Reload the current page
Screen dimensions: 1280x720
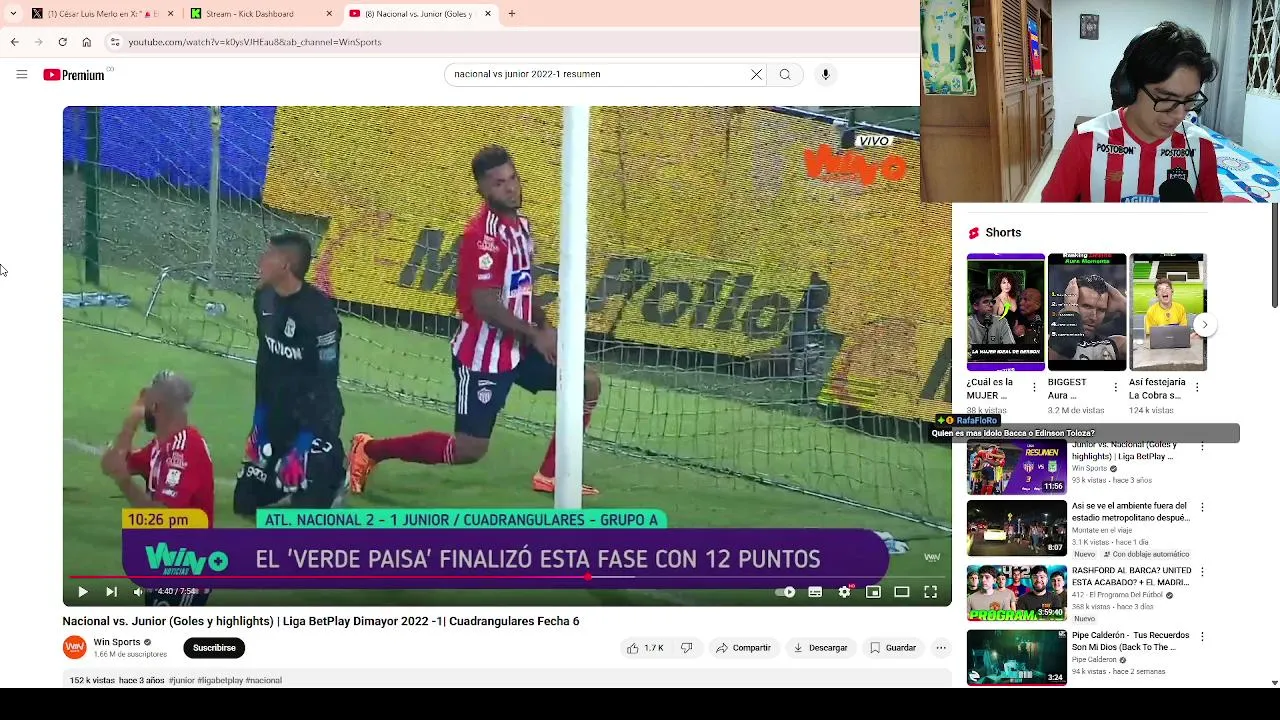62,42
